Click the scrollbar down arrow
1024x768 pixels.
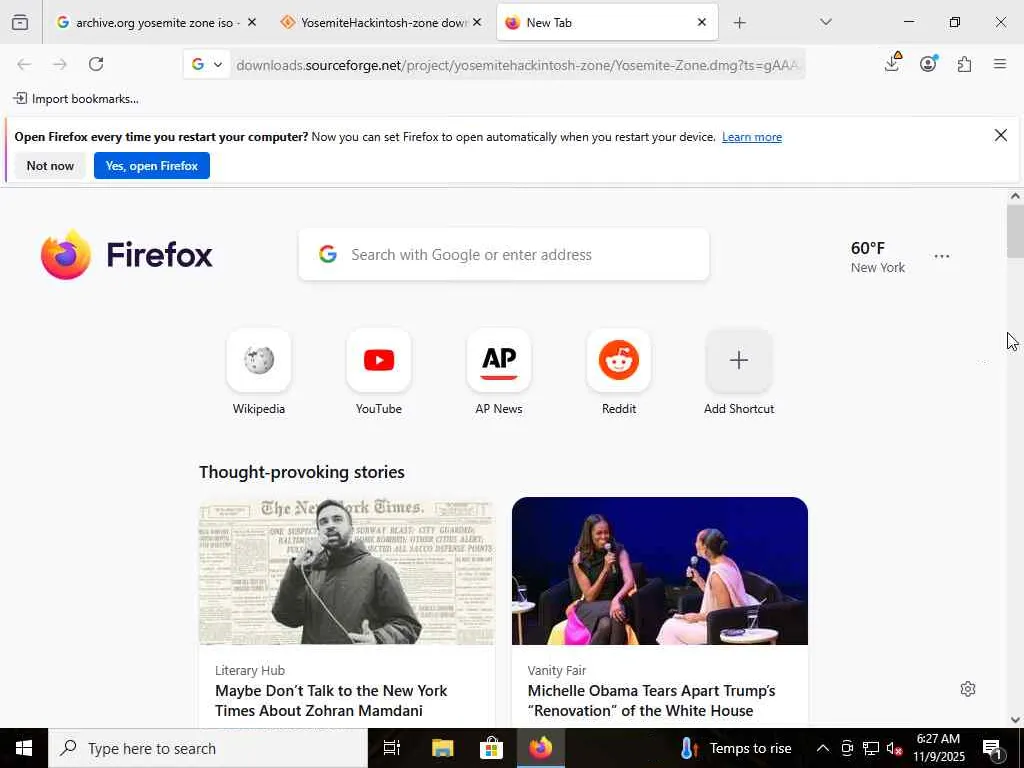tap(1015, 720)
